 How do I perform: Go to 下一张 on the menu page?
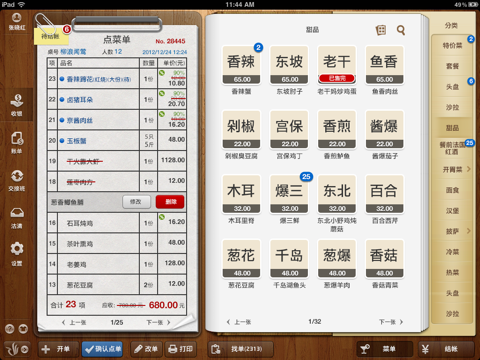tap(391, 322)
